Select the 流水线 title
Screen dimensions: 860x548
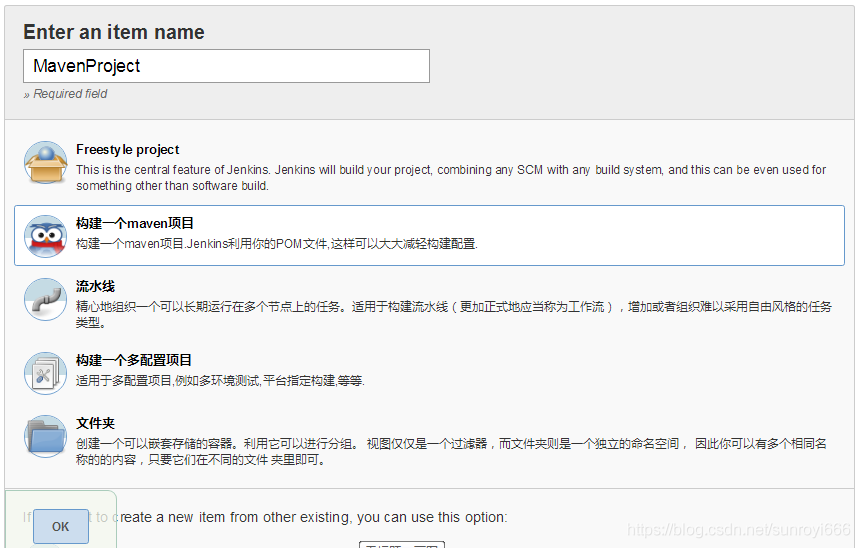(x=95, y=286)
